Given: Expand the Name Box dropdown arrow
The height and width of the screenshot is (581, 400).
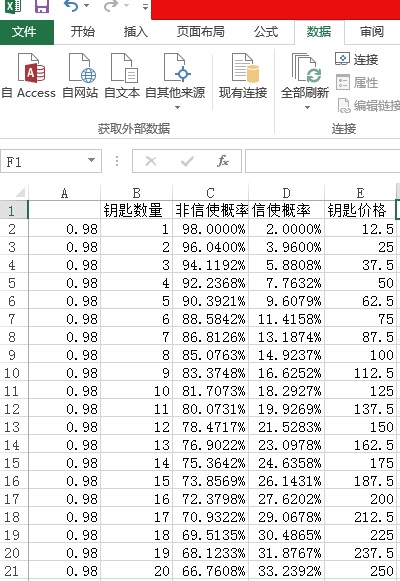Looking at the screenshot, I should 91,160.
